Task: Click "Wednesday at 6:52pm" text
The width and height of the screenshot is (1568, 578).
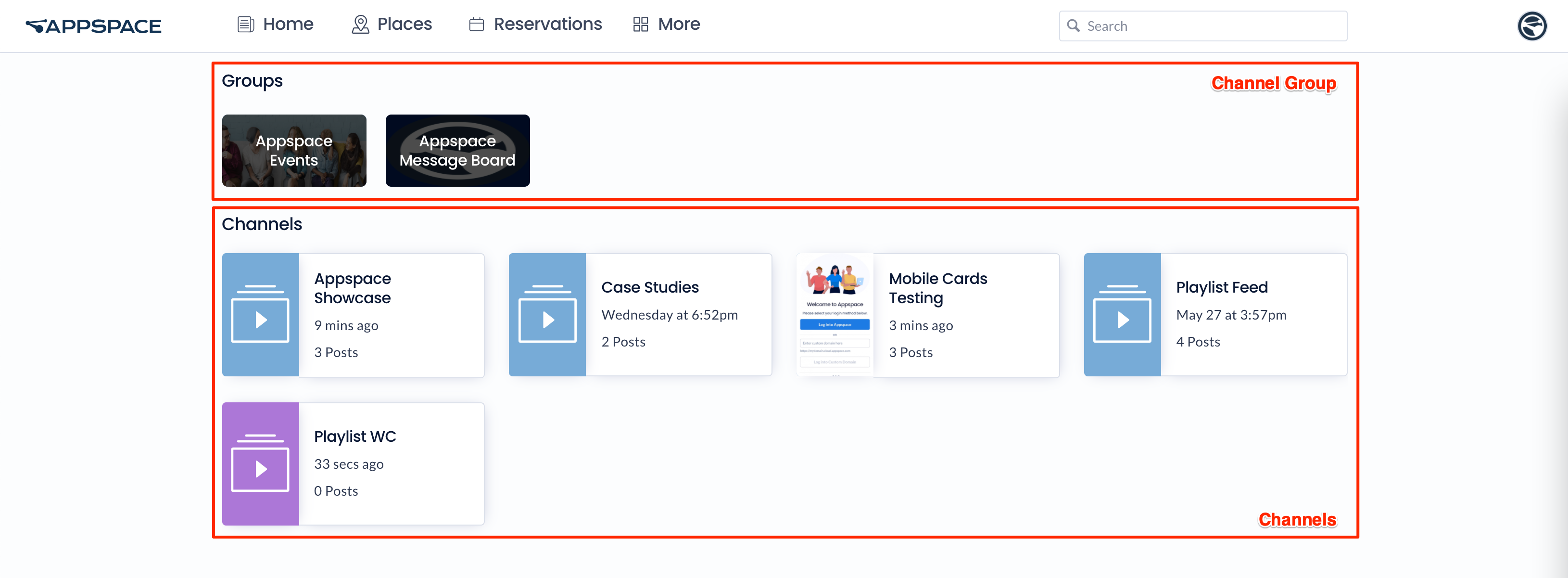Action: coord(670,315)
